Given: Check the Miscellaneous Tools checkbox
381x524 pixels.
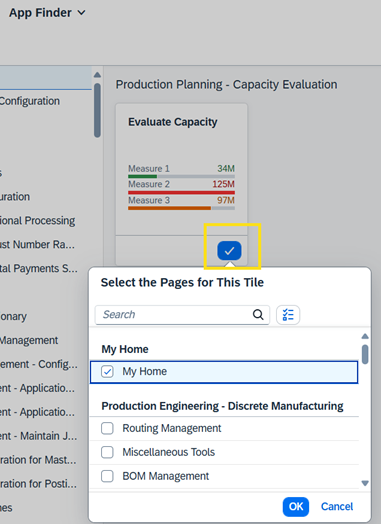Looking at the screenshot, I should click(x=107, y=452).
